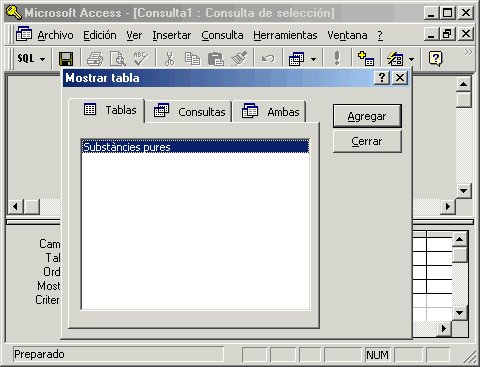Select Substàncies pures in the list
The height and width of the screenshot is (367, 480).
click(195, 147)
